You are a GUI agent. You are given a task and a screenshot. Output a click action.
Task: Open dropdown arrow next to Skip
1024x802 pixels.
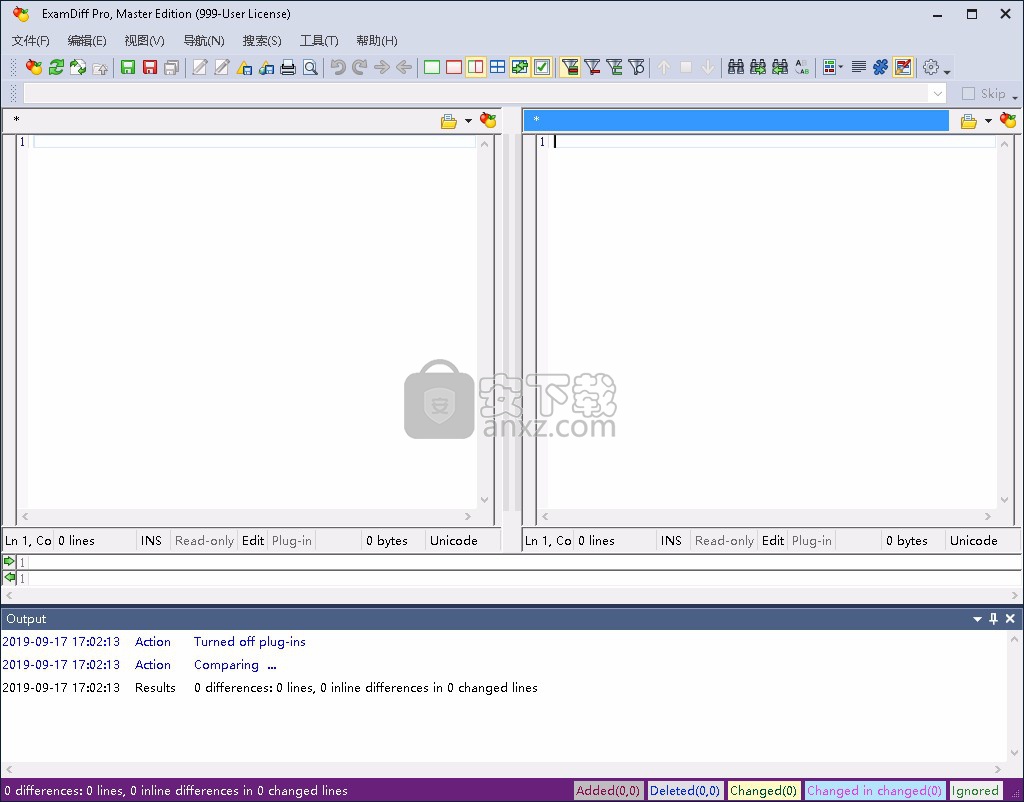[1015, 97]
